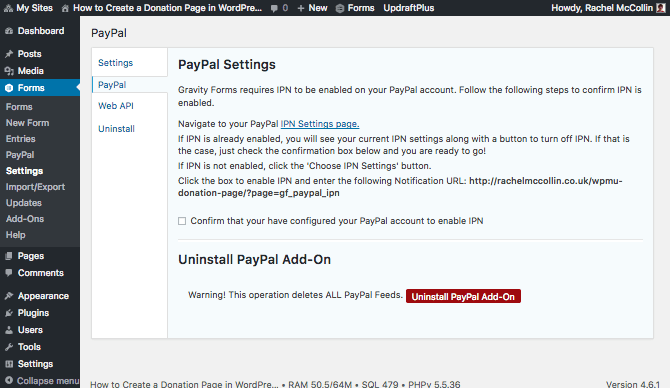This screenshot has height=388, width=670.
Task: Open Help in the Forms submenu
Action: 16,235
